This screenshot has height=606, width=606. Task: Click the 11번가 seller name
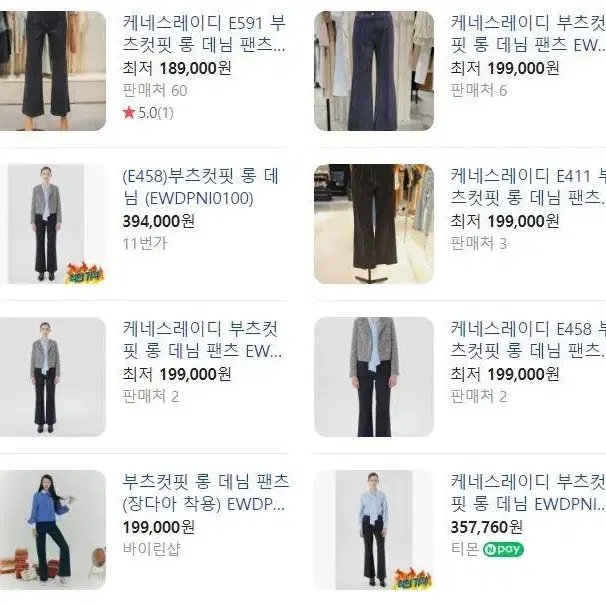click(x=145, y=244)
